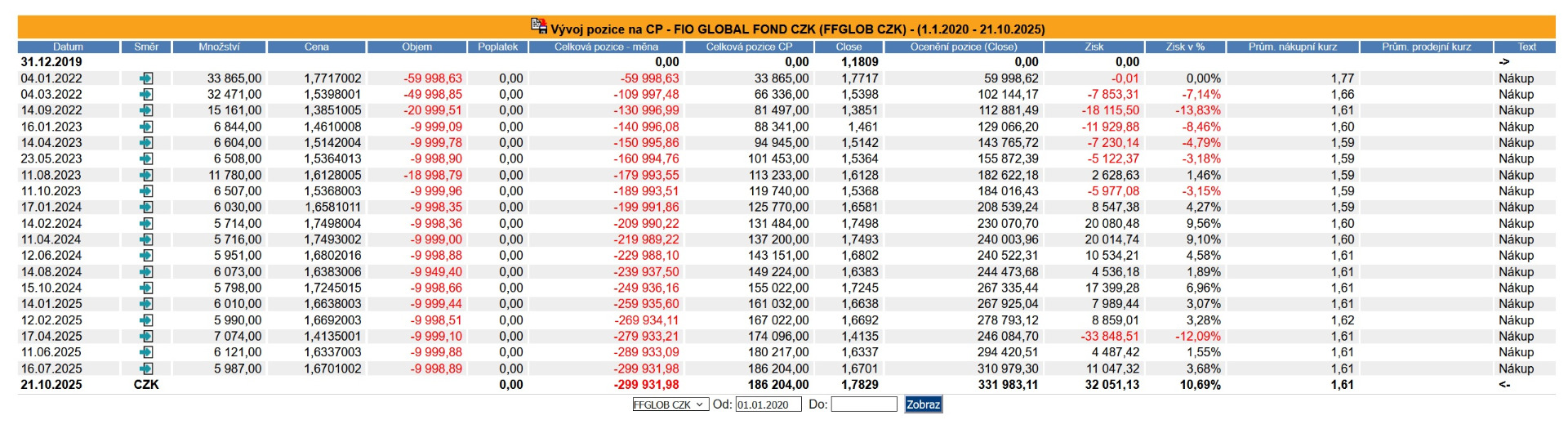The width and height of the screenshot is (1568, 438).
Task: Click the 'Ocenění pozice (Close)' column header
Action: 964,47
